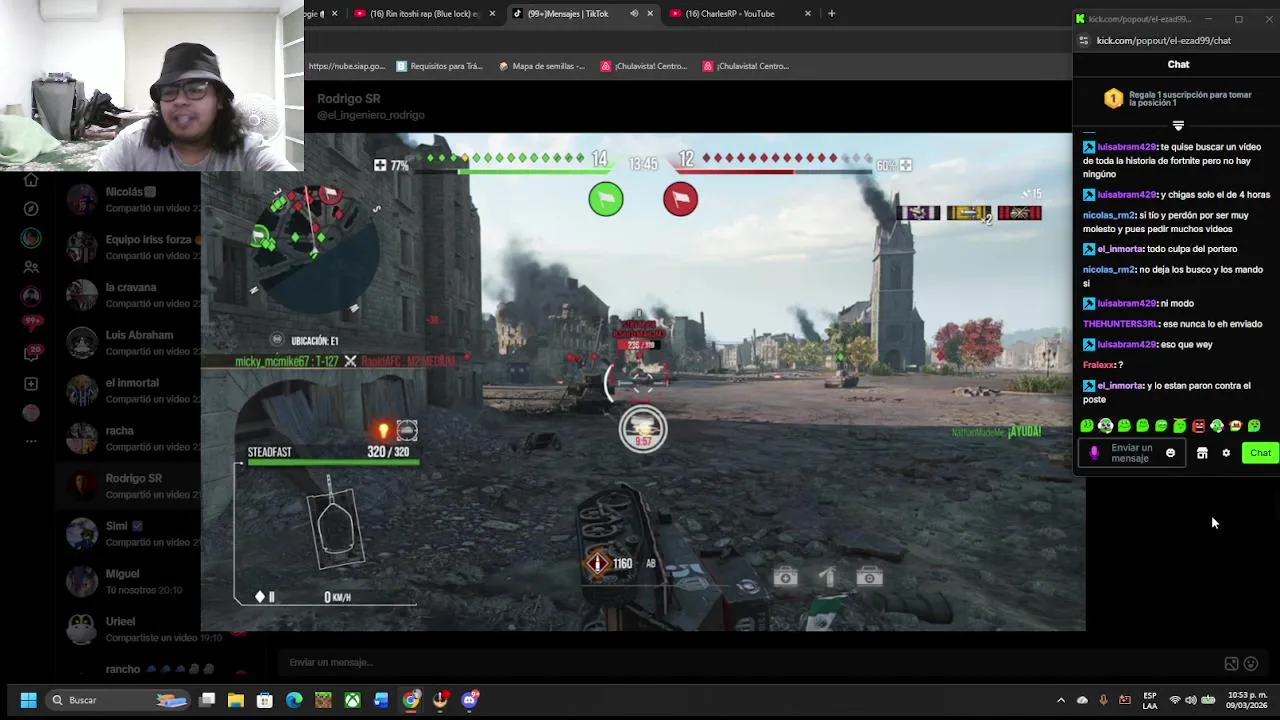
Task: Click the red flag capture icon in game
Action: point(681,199)
